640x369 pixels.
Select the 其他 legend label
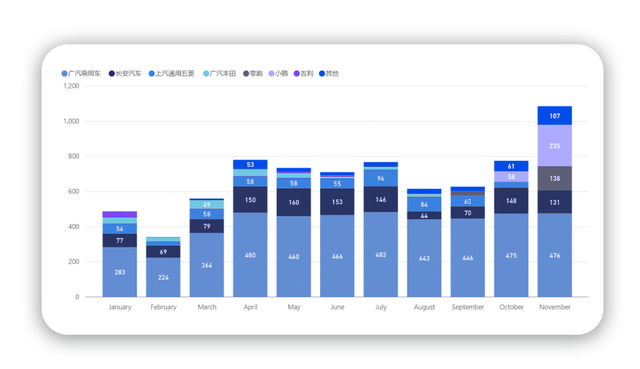click(332, 73)
